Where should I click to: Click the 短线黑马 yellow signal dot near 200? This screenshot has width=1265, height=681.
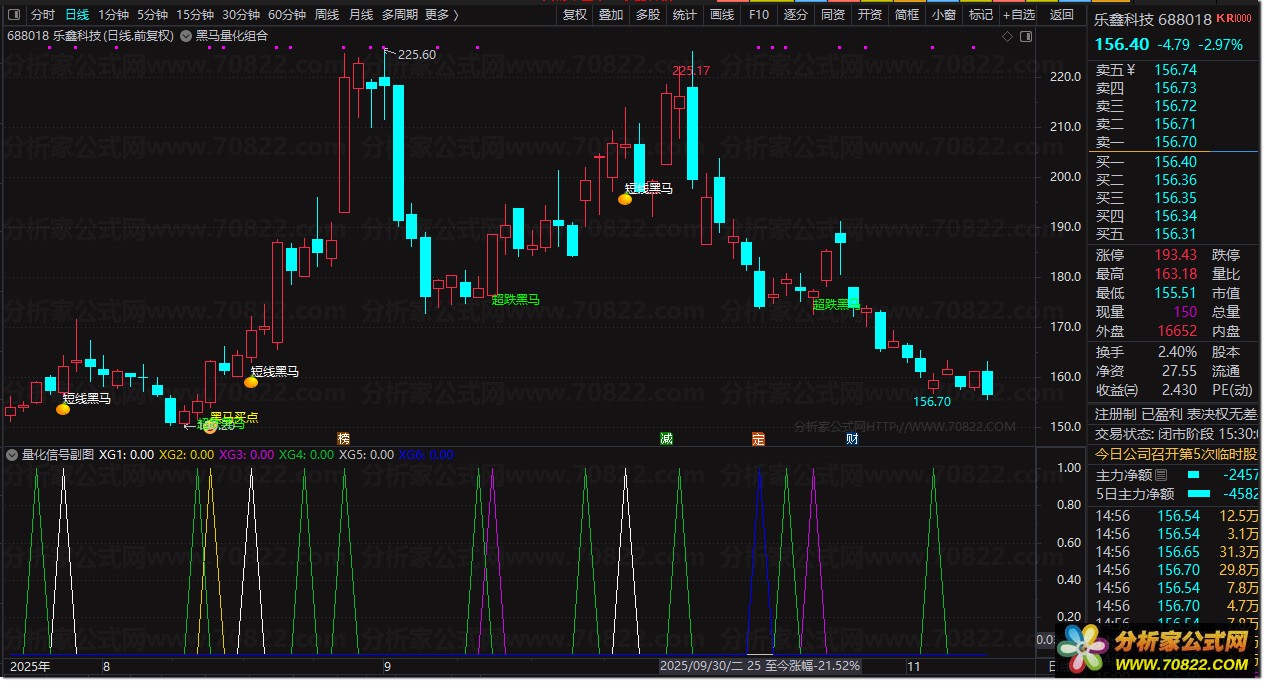click(x=625, y=199)
